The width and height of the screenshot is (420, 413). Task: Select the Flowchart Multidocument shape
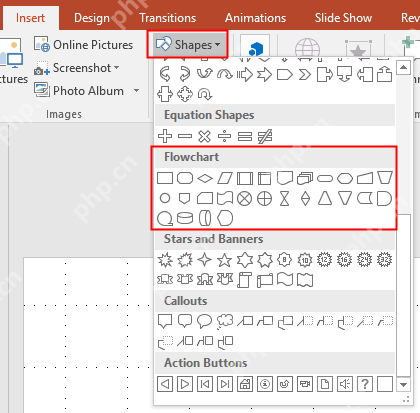(x=305, y=178)
